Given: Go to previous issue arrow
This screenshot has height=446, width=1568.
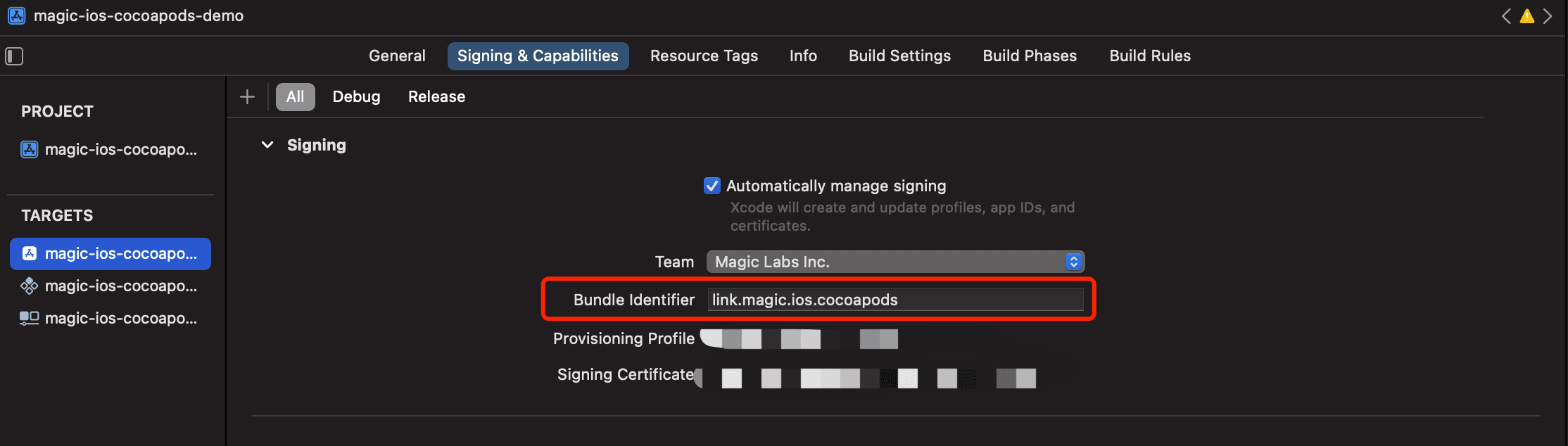Looking at the screenshot, I should [1506, 16].
